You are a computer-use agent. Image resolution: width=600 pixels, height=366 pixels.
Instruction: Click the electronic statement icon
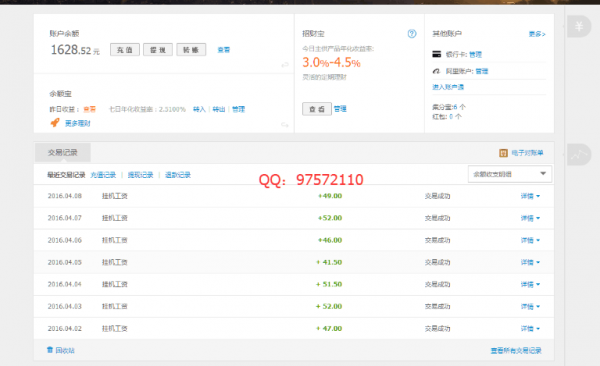click(x=503, y=153)
